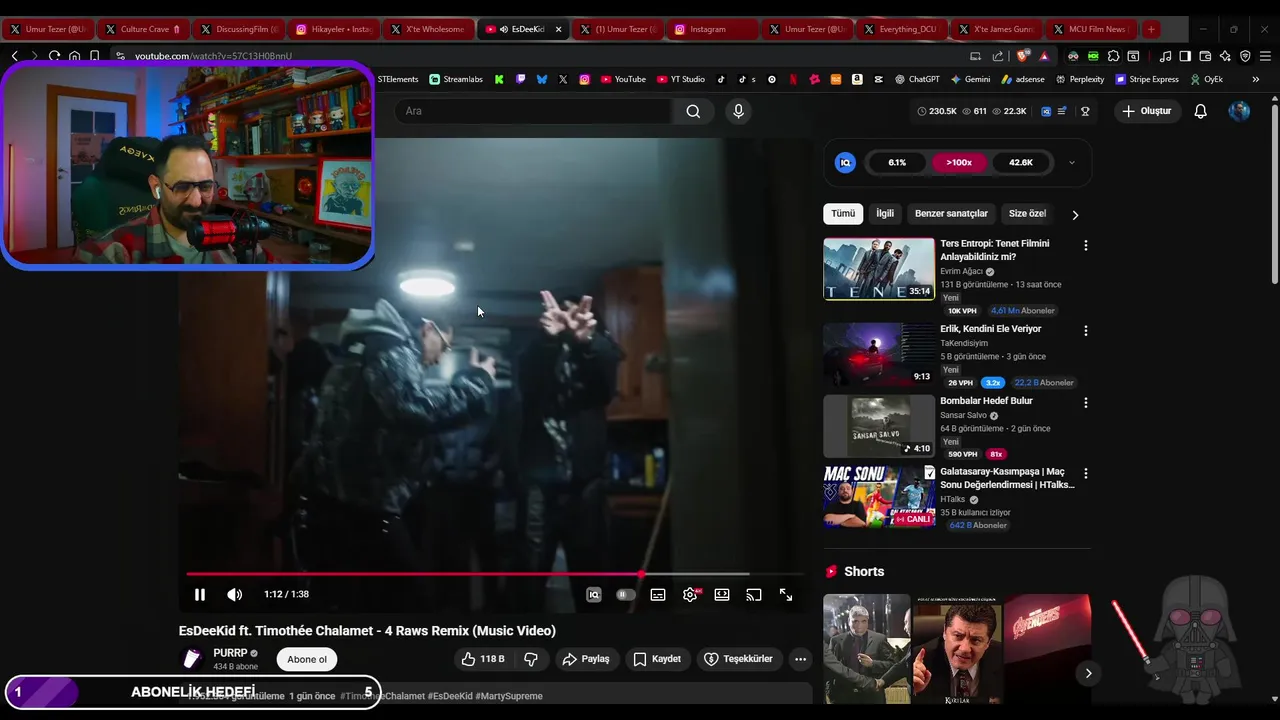Toggle subtitles with the captions button
This screenshot has height=720, width=1280.
click(658, 595)
